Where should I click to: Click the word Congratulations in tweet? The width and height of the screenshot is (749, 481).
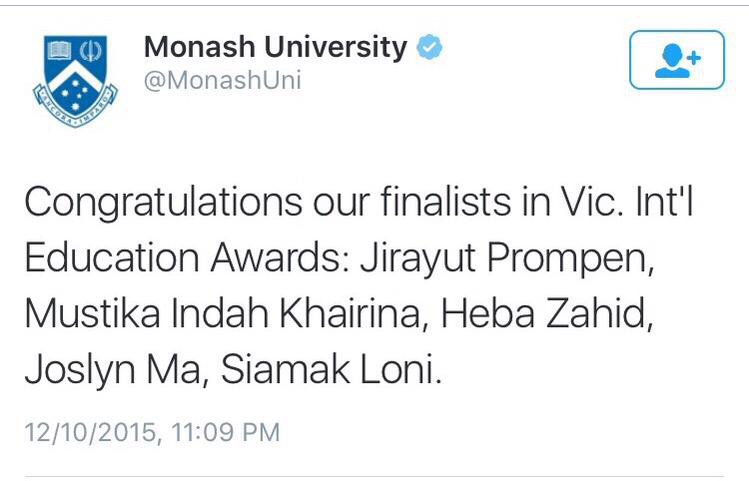click(163, 203)
